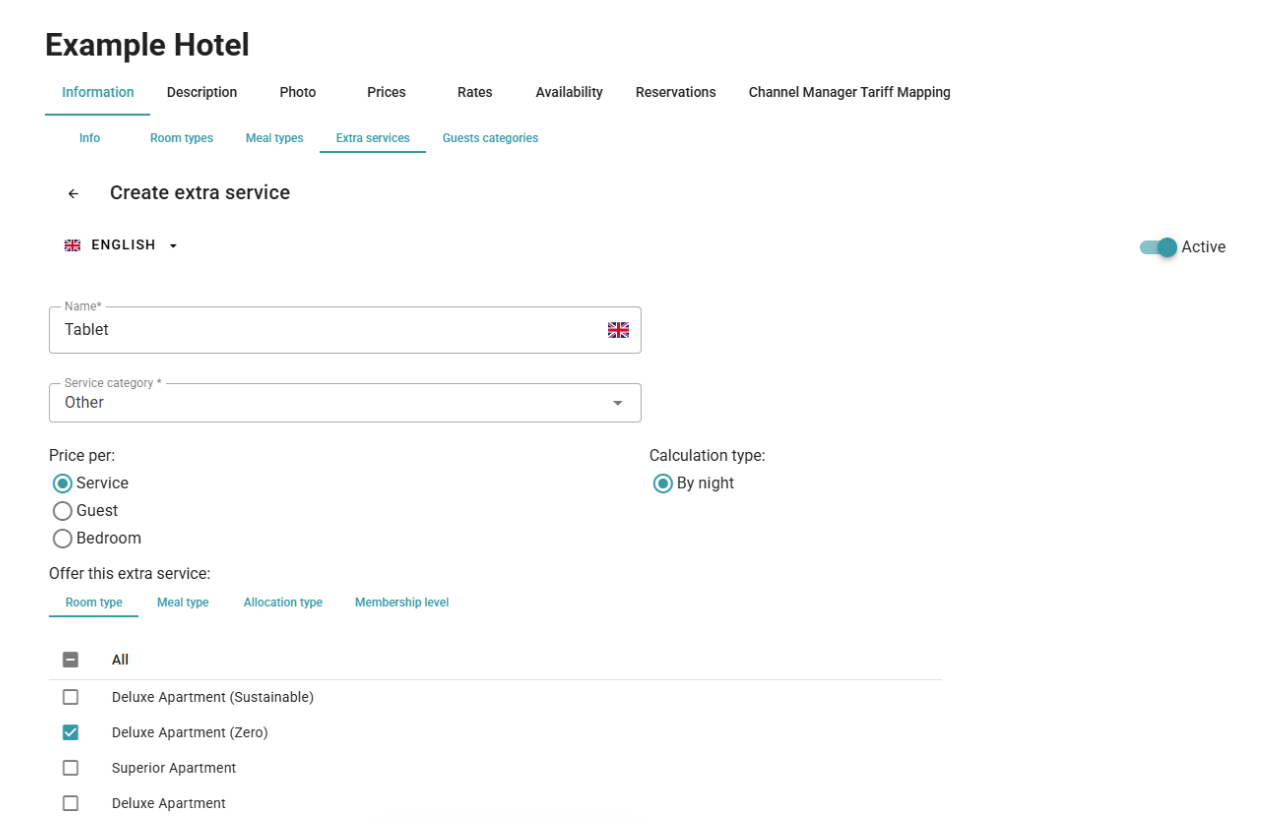Toggle the Active switch off
This screenshot has height=821, width=1261.
point(1158,247)
